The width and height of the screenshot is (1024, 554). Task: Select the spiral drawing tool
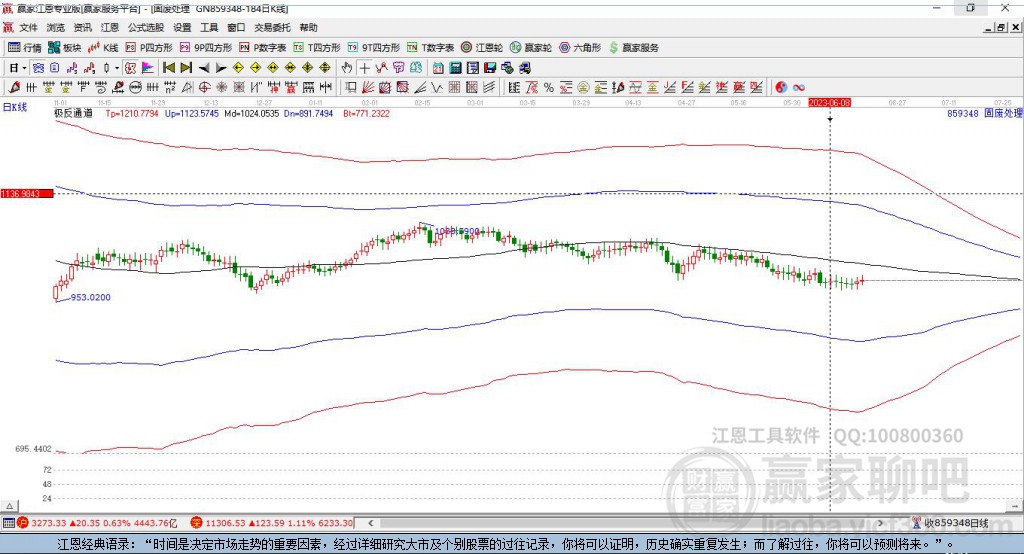coord(101,88)
